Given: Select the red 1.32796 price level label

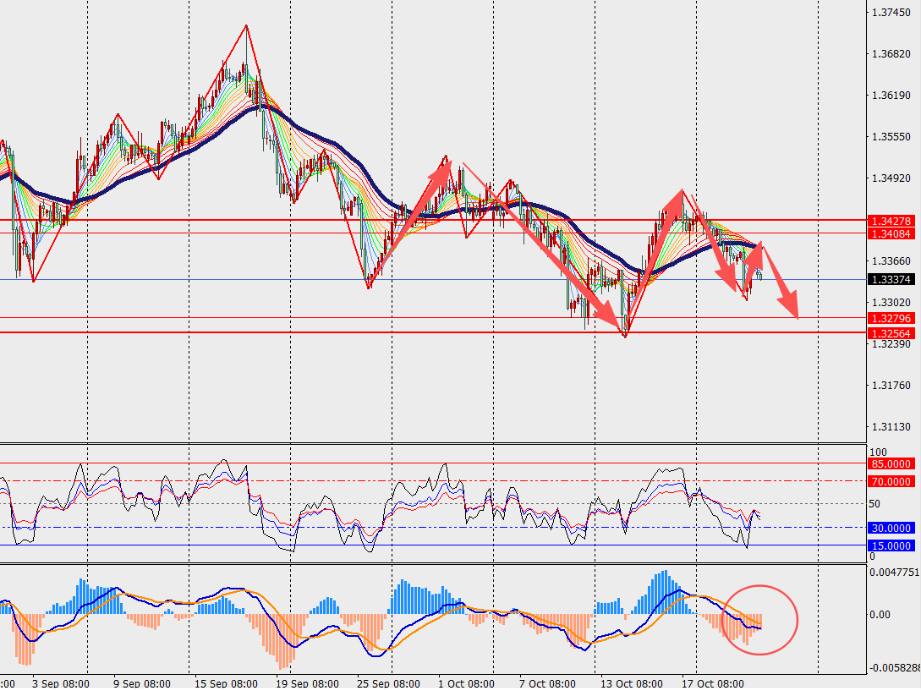Looking at the screenshot, I should coord(890,318).
